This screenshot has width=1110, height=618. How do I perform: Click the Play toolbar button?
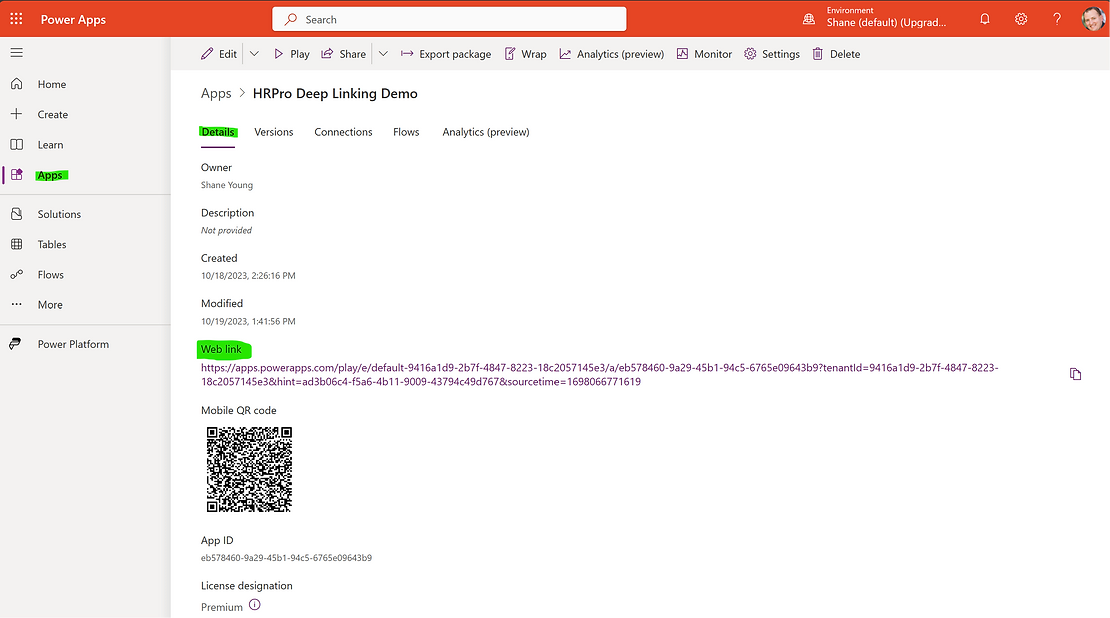pyautogui.click(x=291, y=54)
